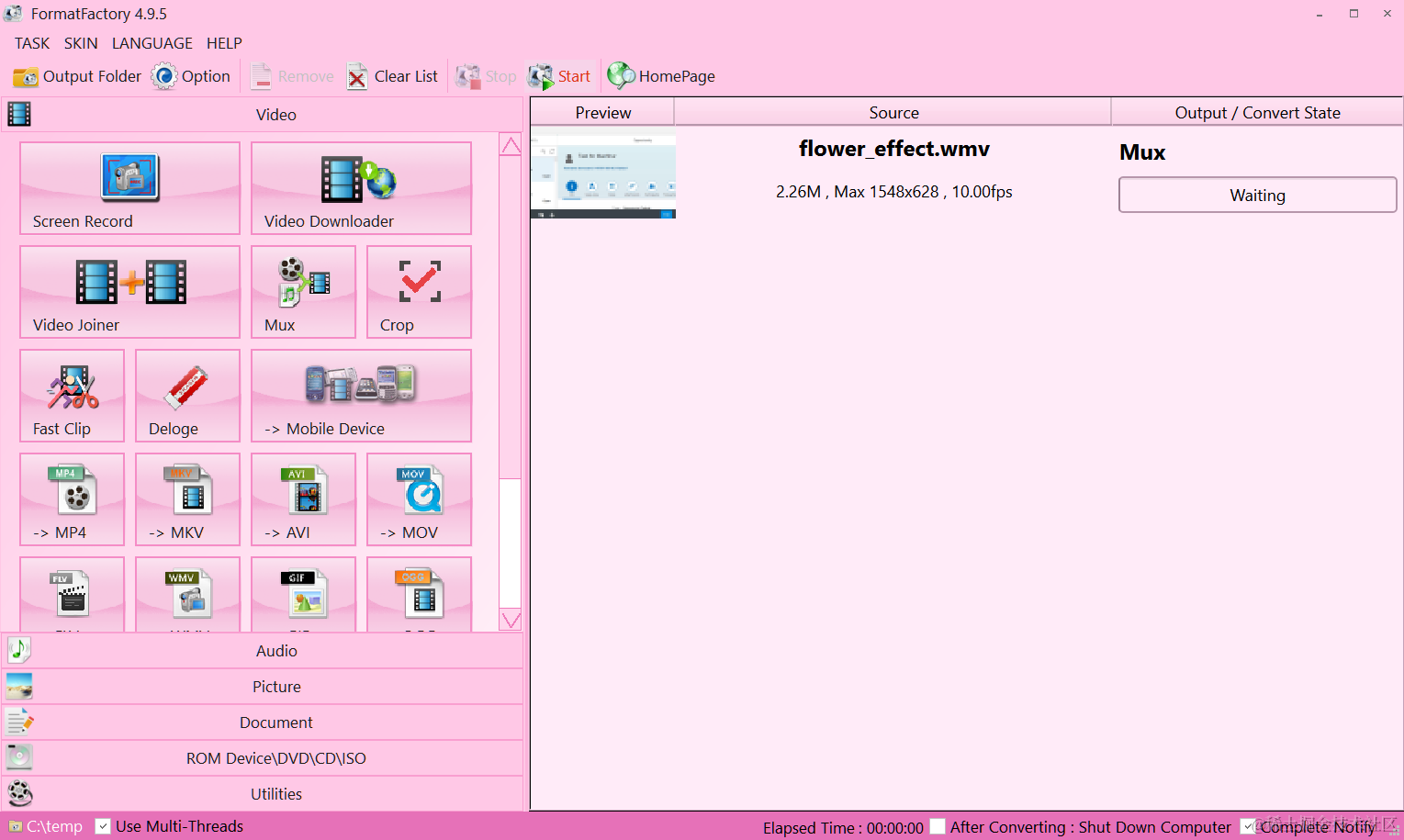Expand the Picture section
The image size is (1404, 840).
[x=263, y=687]
